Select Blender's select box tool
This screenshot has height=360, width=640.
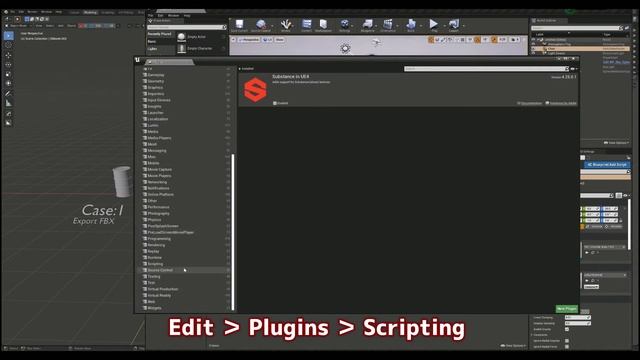tap(8, 36)
